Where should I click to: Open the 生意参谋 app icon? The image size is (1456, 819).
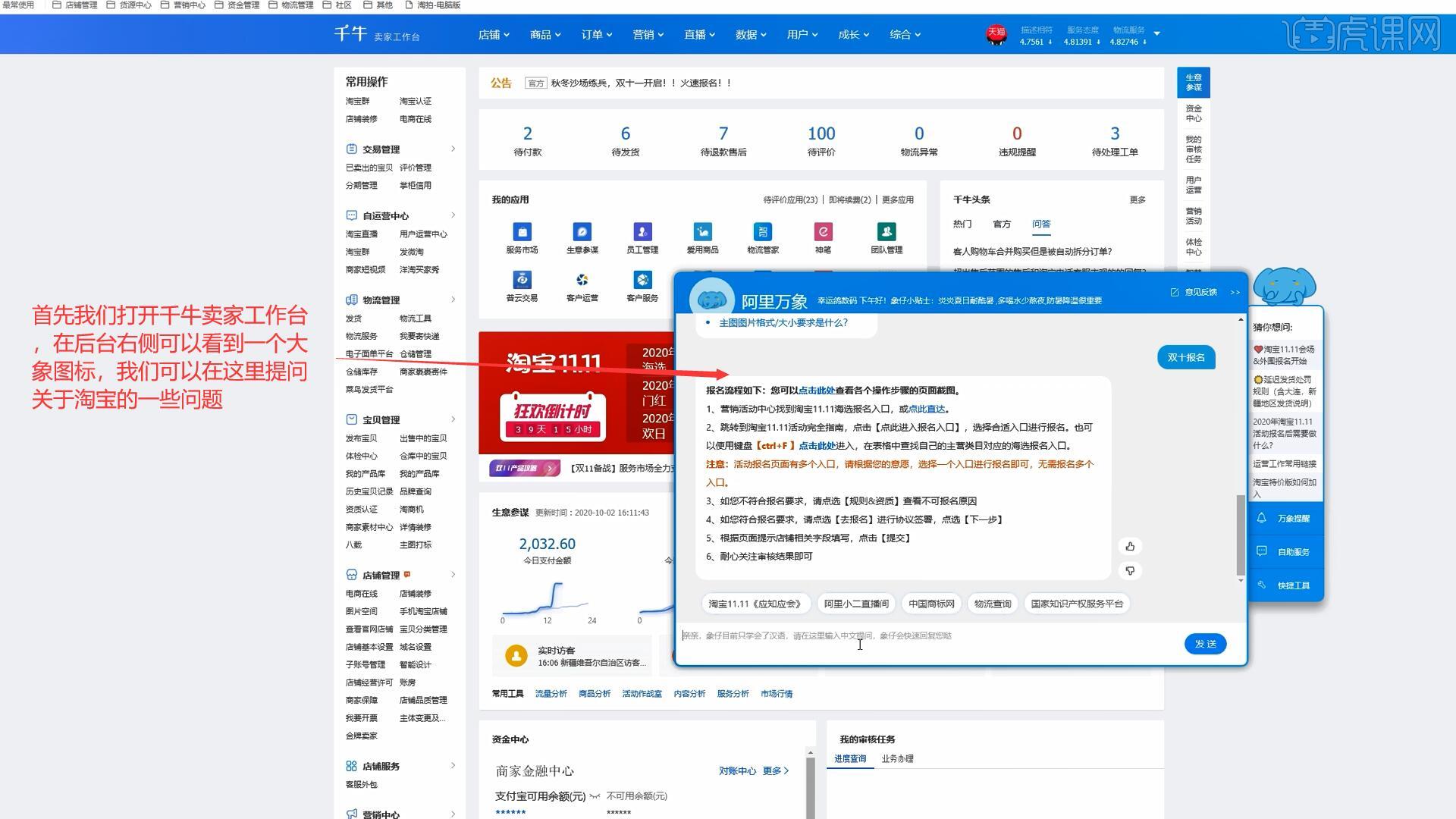click(x=582, y=232)
